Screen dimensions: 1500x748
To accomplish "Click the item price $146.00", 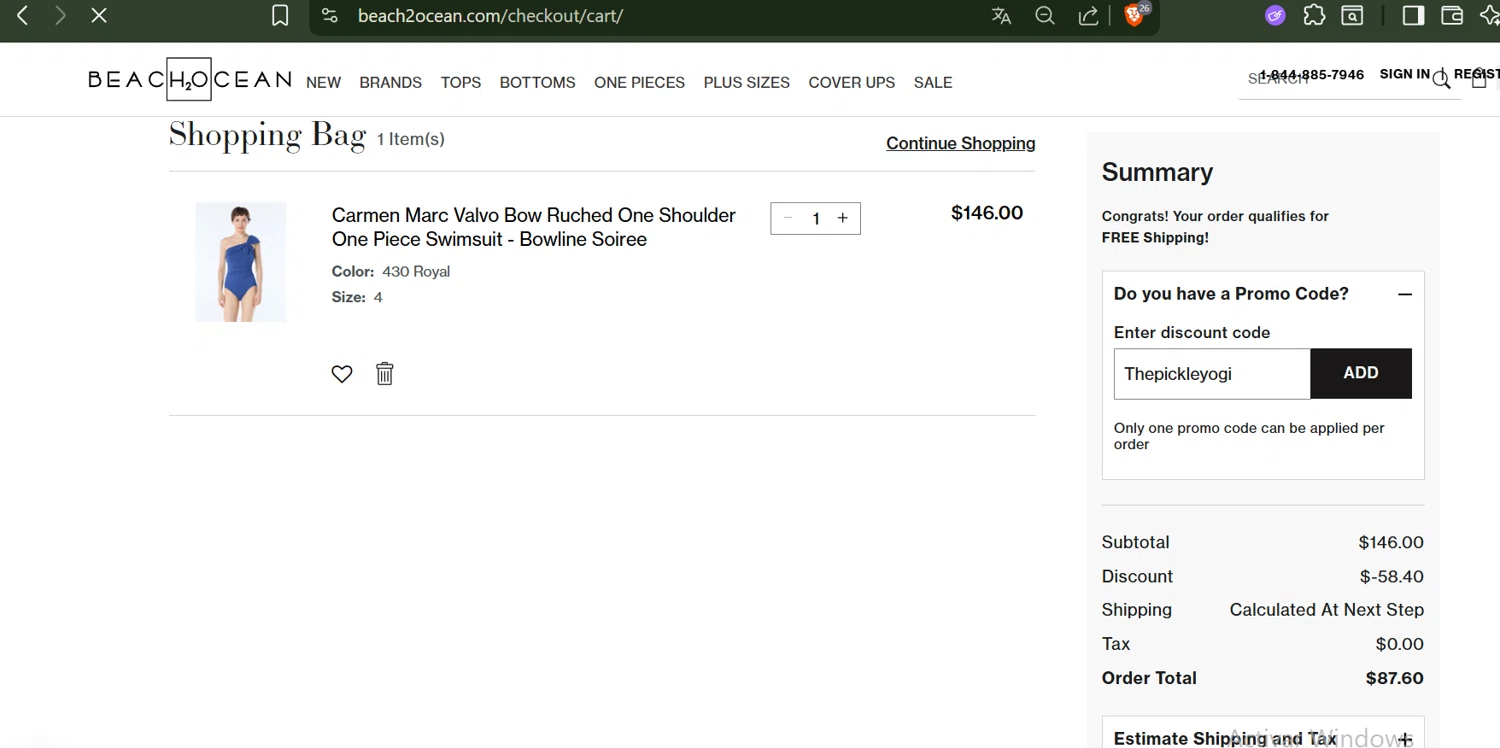I will (x=987, y=212).
